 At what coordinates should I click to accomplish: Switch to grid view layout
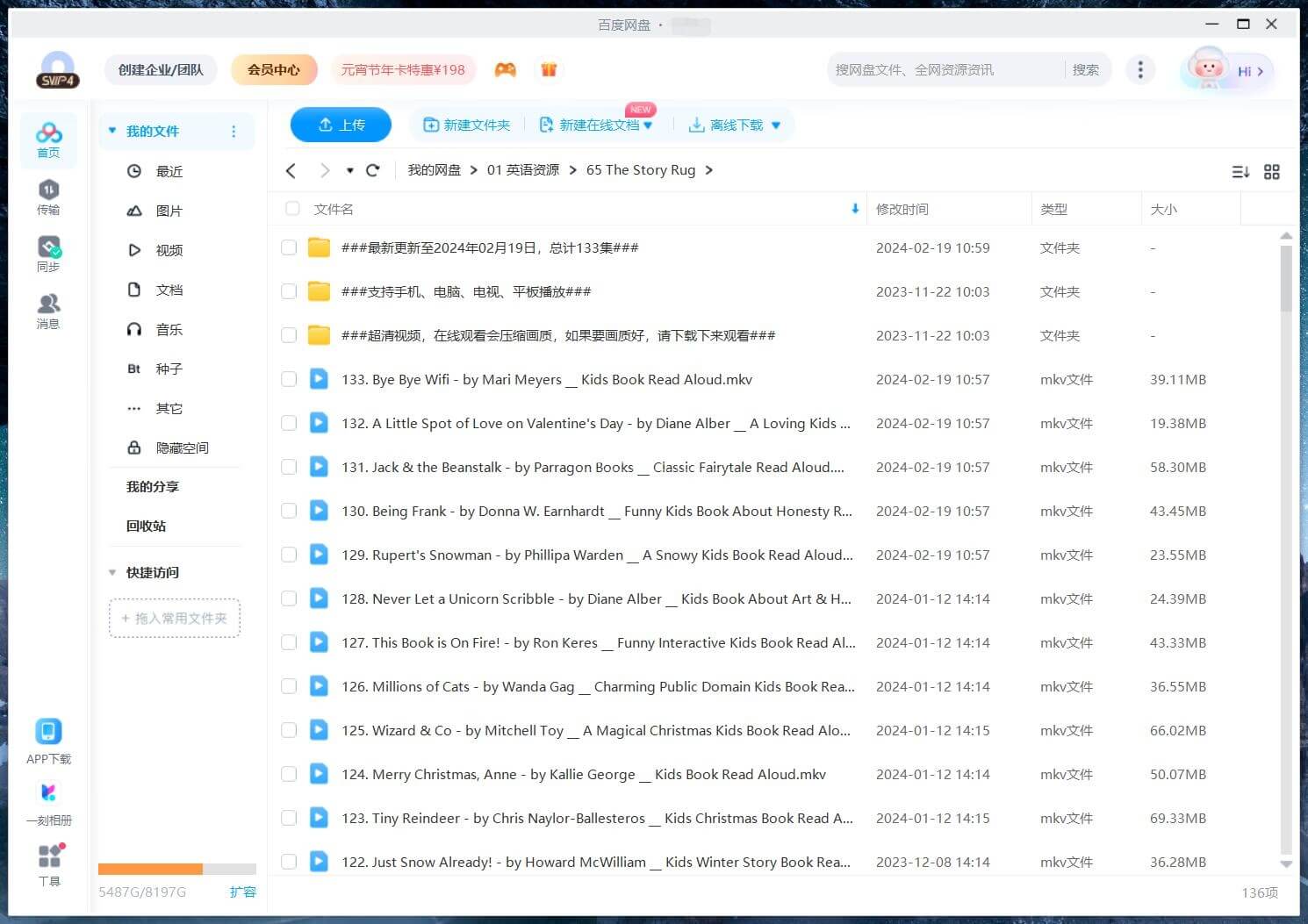1271,172
